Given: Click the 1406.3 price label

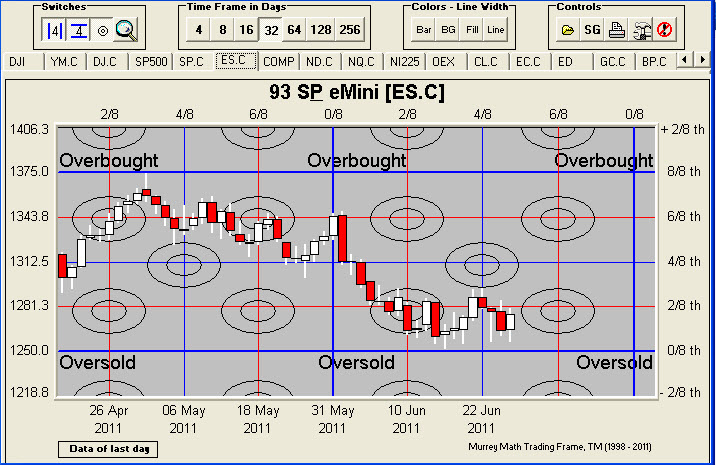Looking at the screenshot, I should [29, 130].
